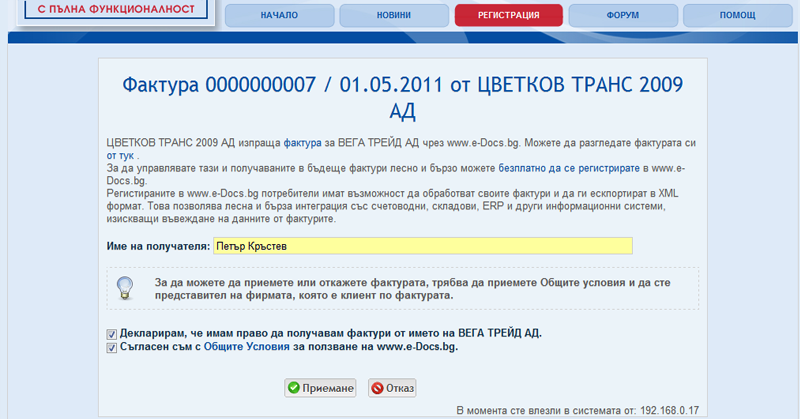Focus the 'Име на получателя' input field

pos(423,246)
